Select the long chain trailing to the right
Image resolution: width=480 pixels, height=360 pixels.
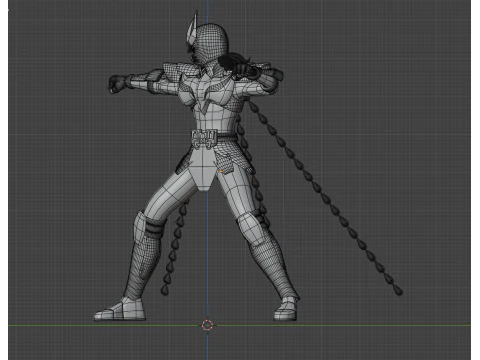[x=326, y=198]
